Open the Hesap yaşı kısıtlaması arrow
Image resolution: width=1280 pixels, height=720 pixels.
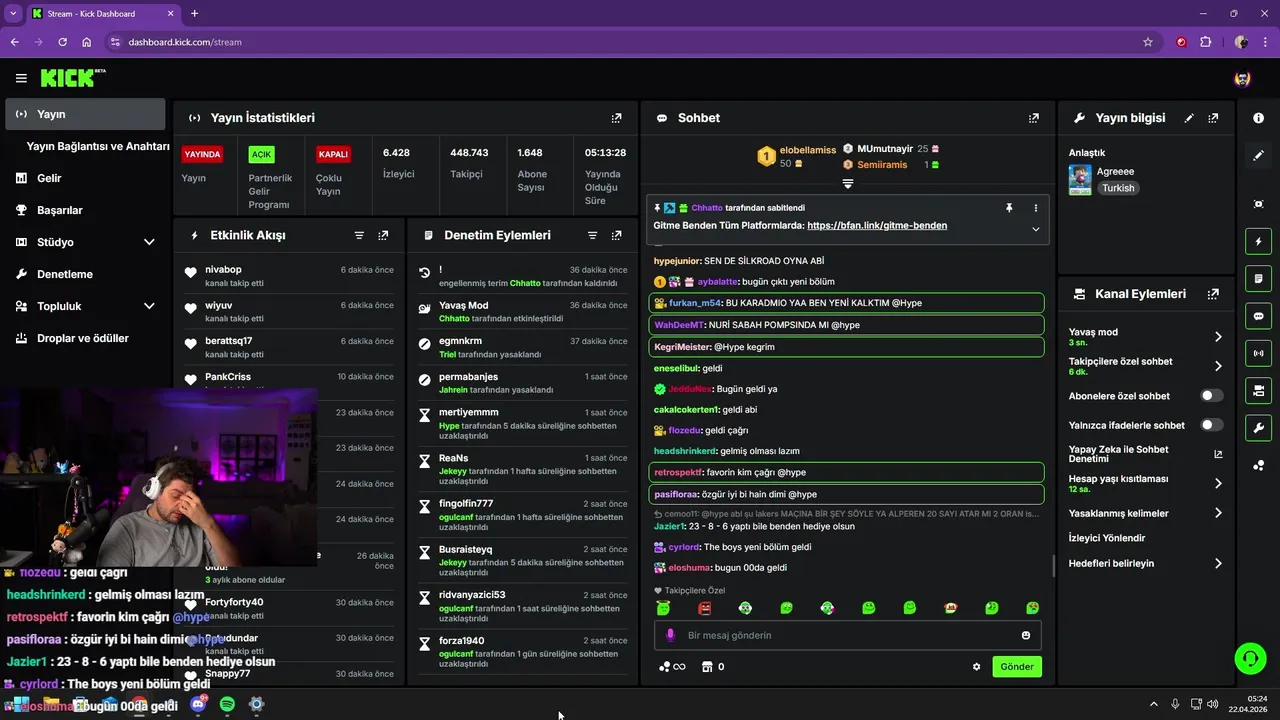(x=1218, y=483)
